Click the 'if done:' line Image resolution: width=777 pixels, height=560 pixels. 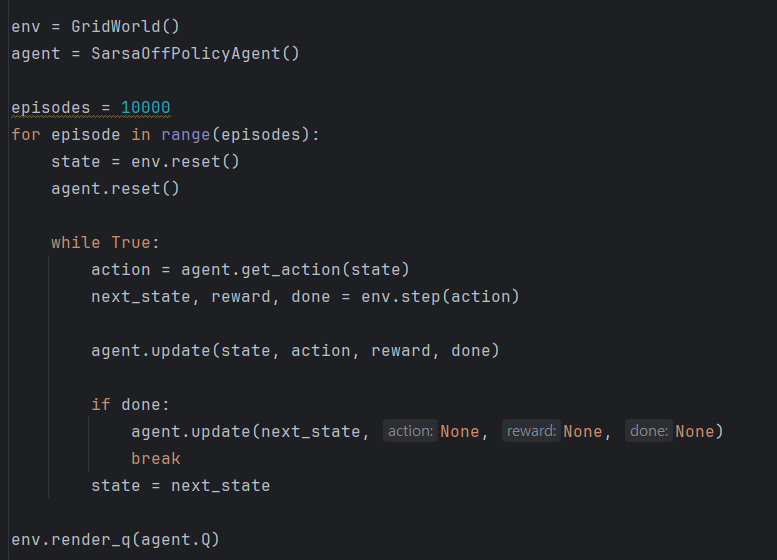pyautogui.click(x=130, y=404)
